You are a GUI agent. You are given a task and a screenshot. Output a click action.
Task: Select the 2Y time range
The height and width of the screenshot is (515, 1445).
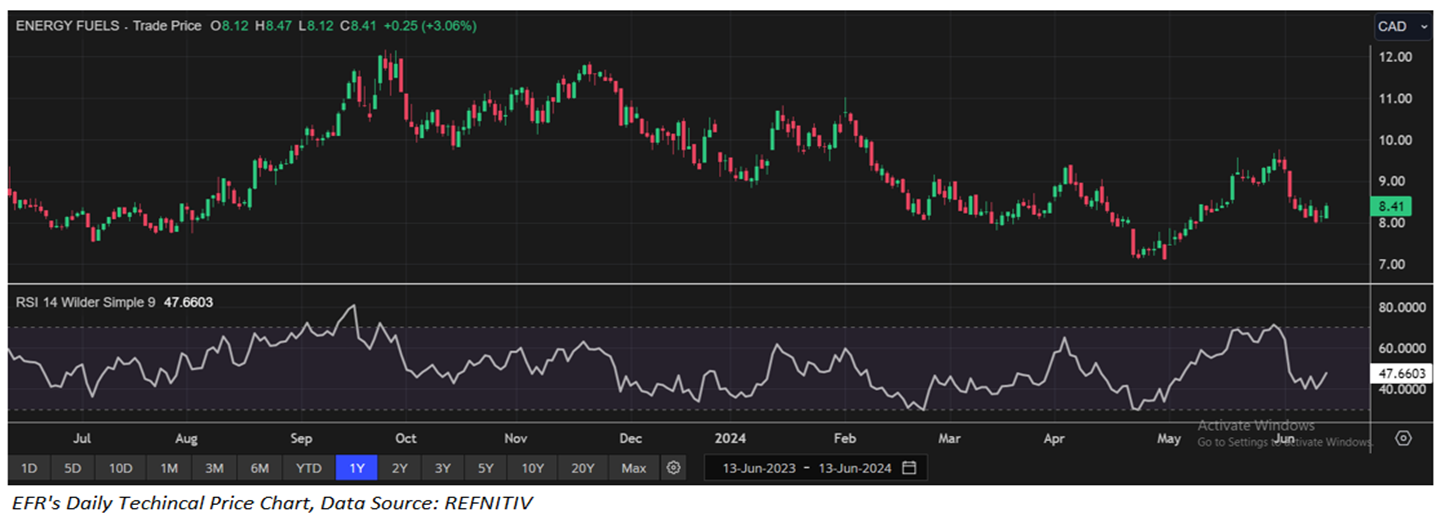click(399, 468)
